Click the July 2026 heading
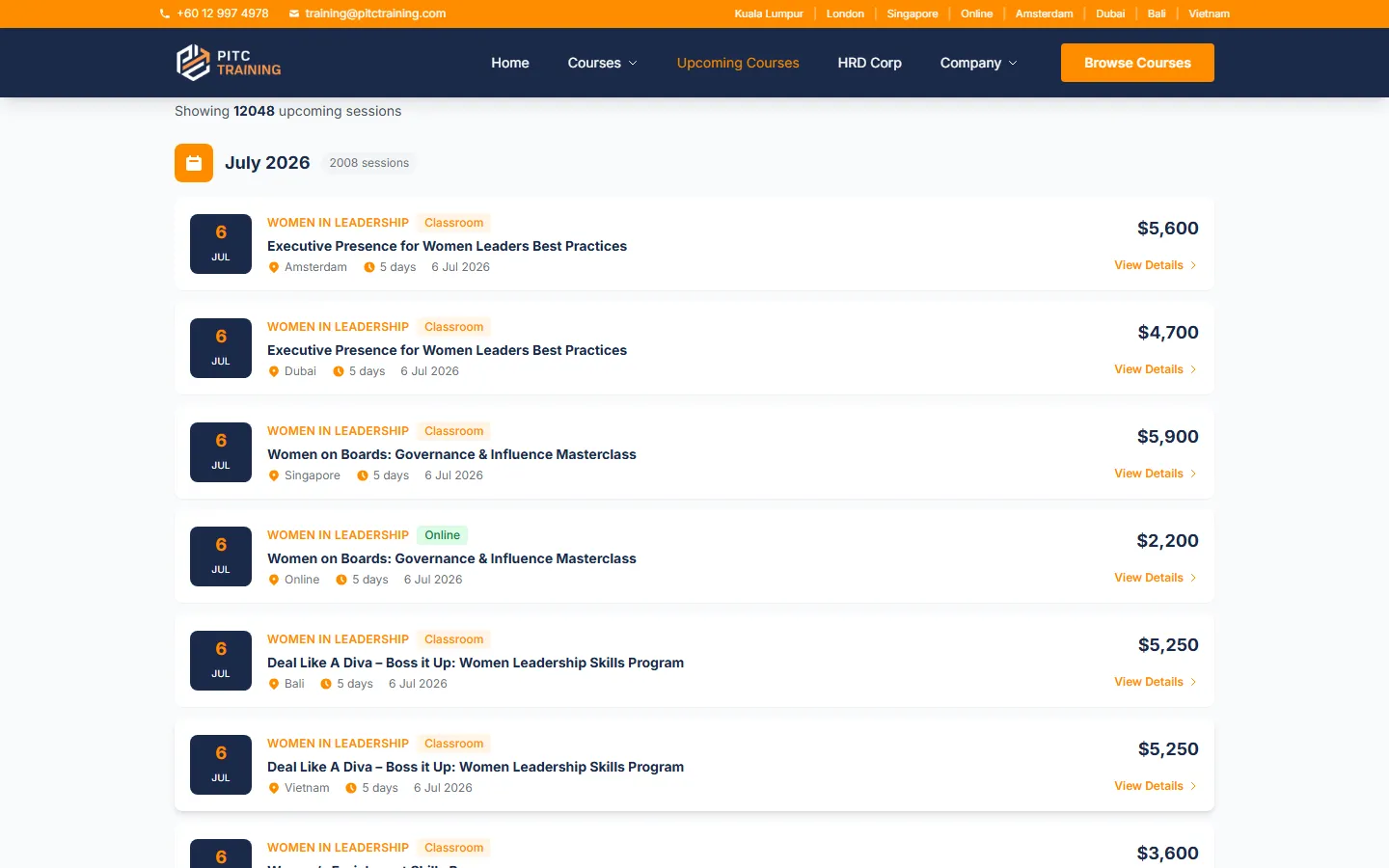This screenshot has height=868, width=1389. pyautogui.click(x=267, y=163)
